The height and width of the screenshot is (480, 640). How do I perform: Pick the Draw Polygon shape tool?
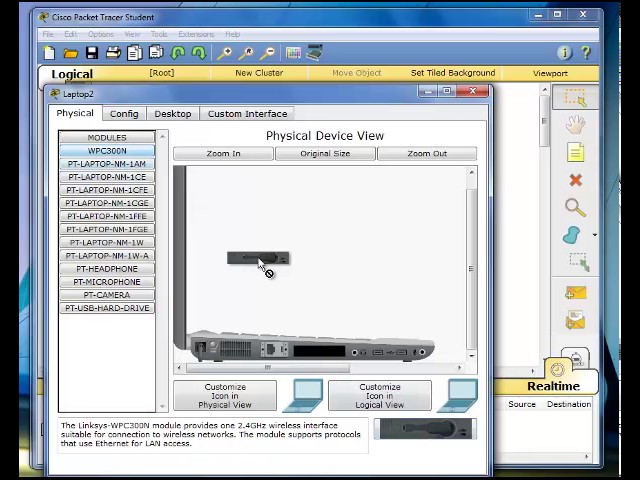coord(571,236)
